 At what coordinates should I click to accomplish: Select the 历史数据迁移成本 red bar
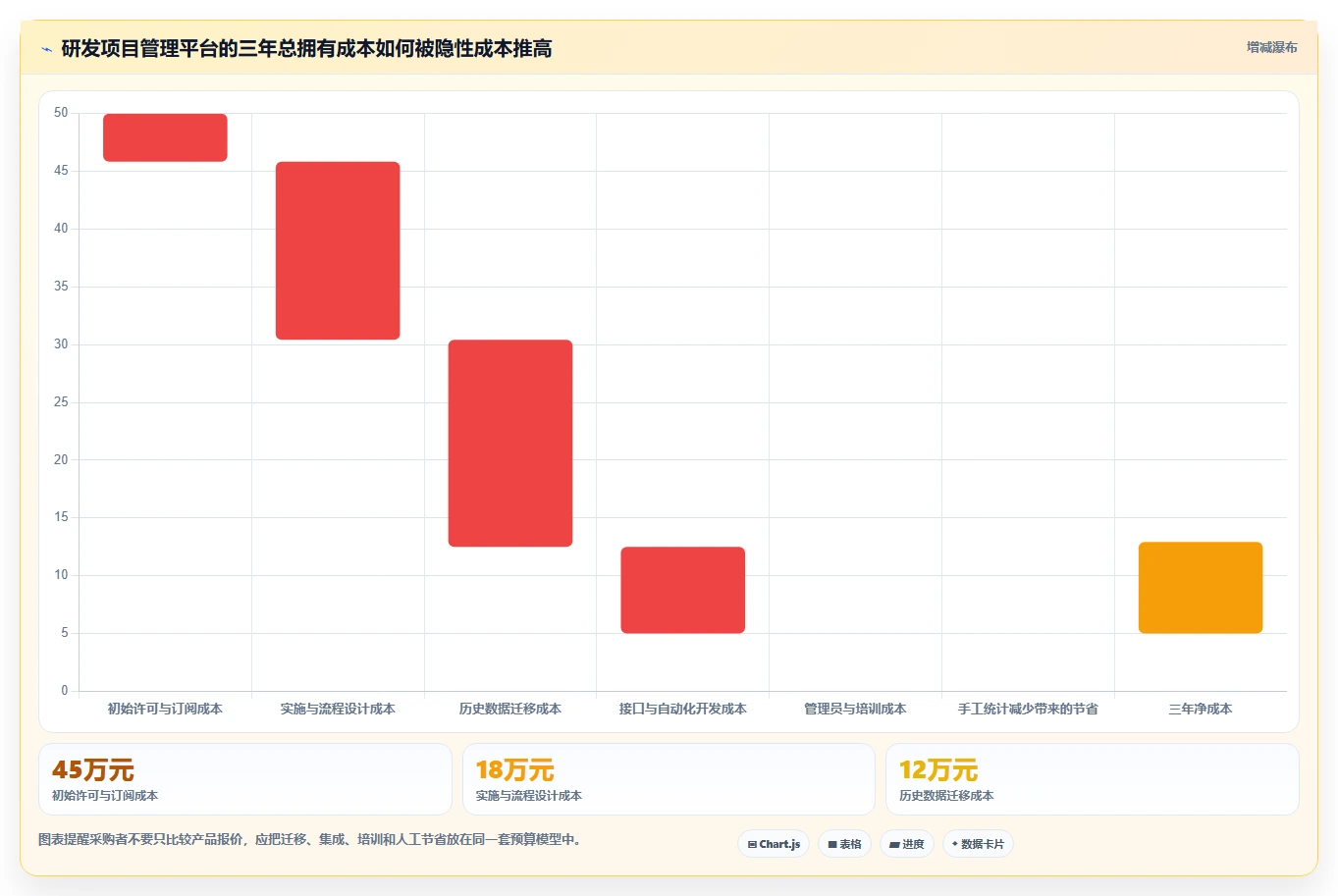(x=510, y=443)
